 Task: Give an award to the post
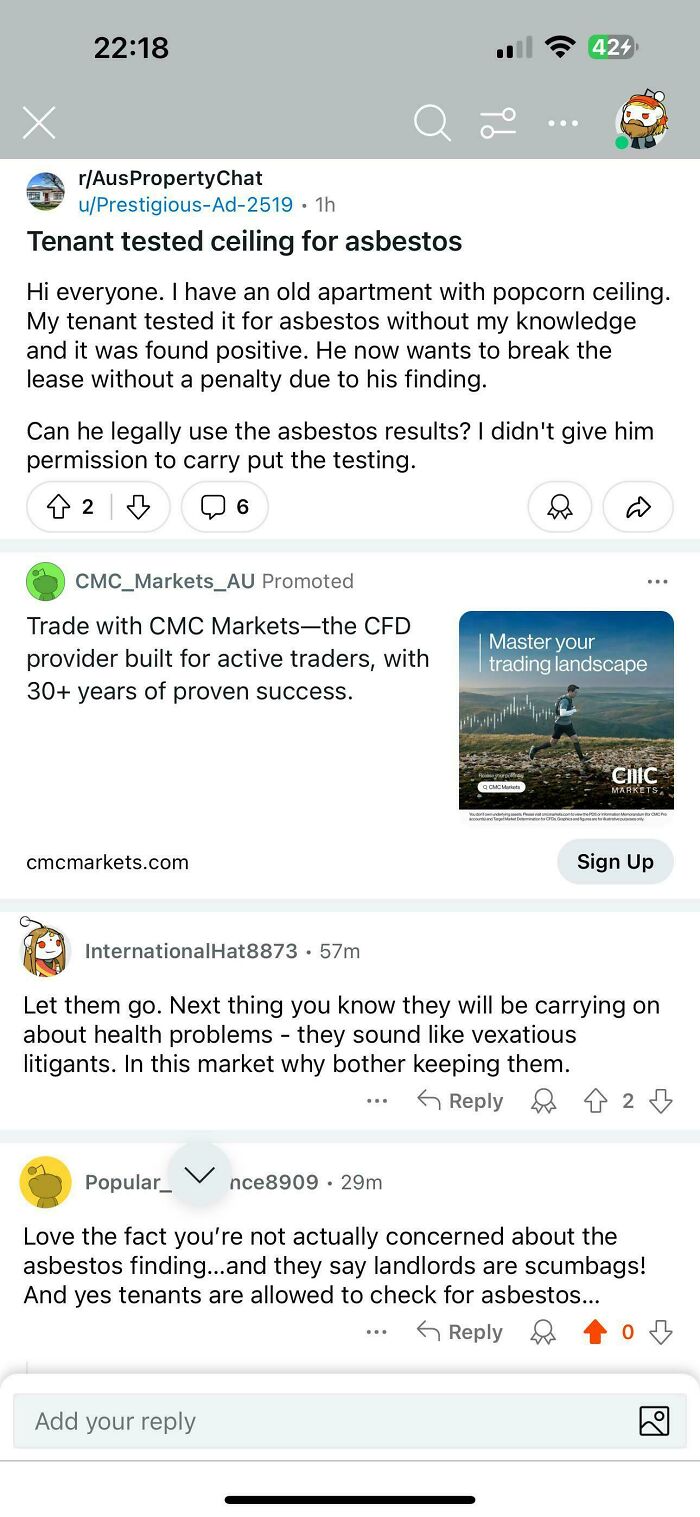(559, 507)
